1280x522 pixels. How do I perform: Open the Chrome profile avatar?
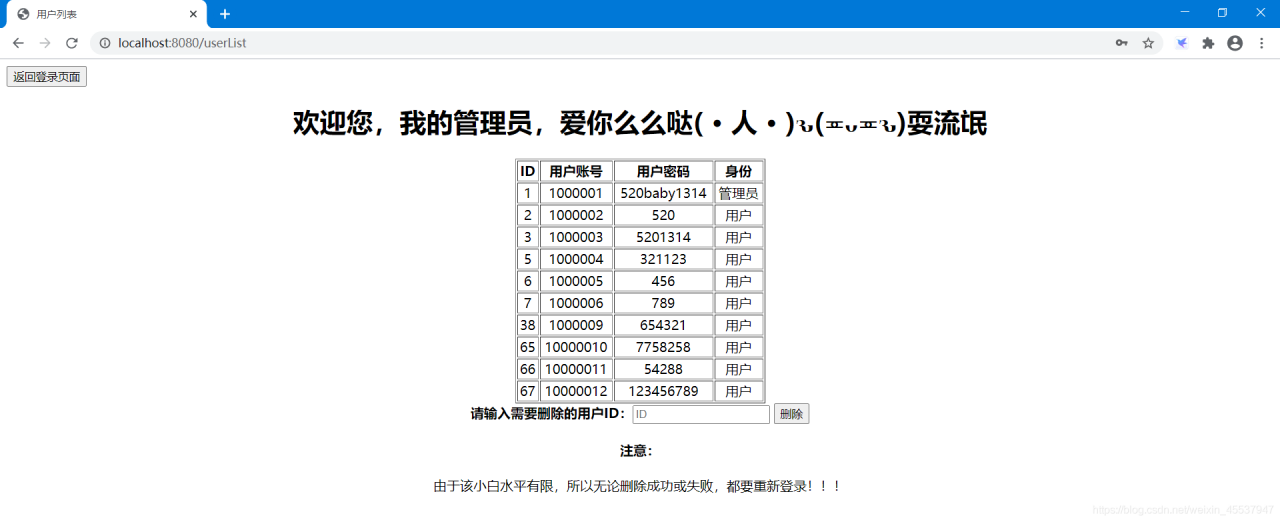(x=1235, y=43)
